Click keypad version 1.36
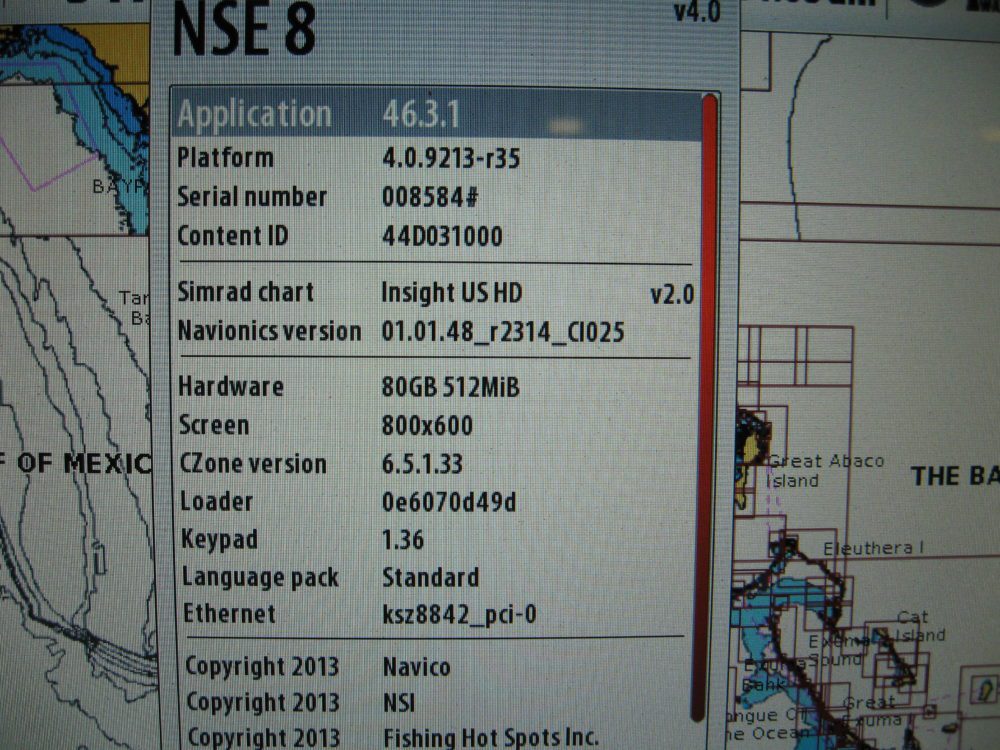The width and height of the screenshot is (1000, 750). pyautogui.click(x=403, y=540)
